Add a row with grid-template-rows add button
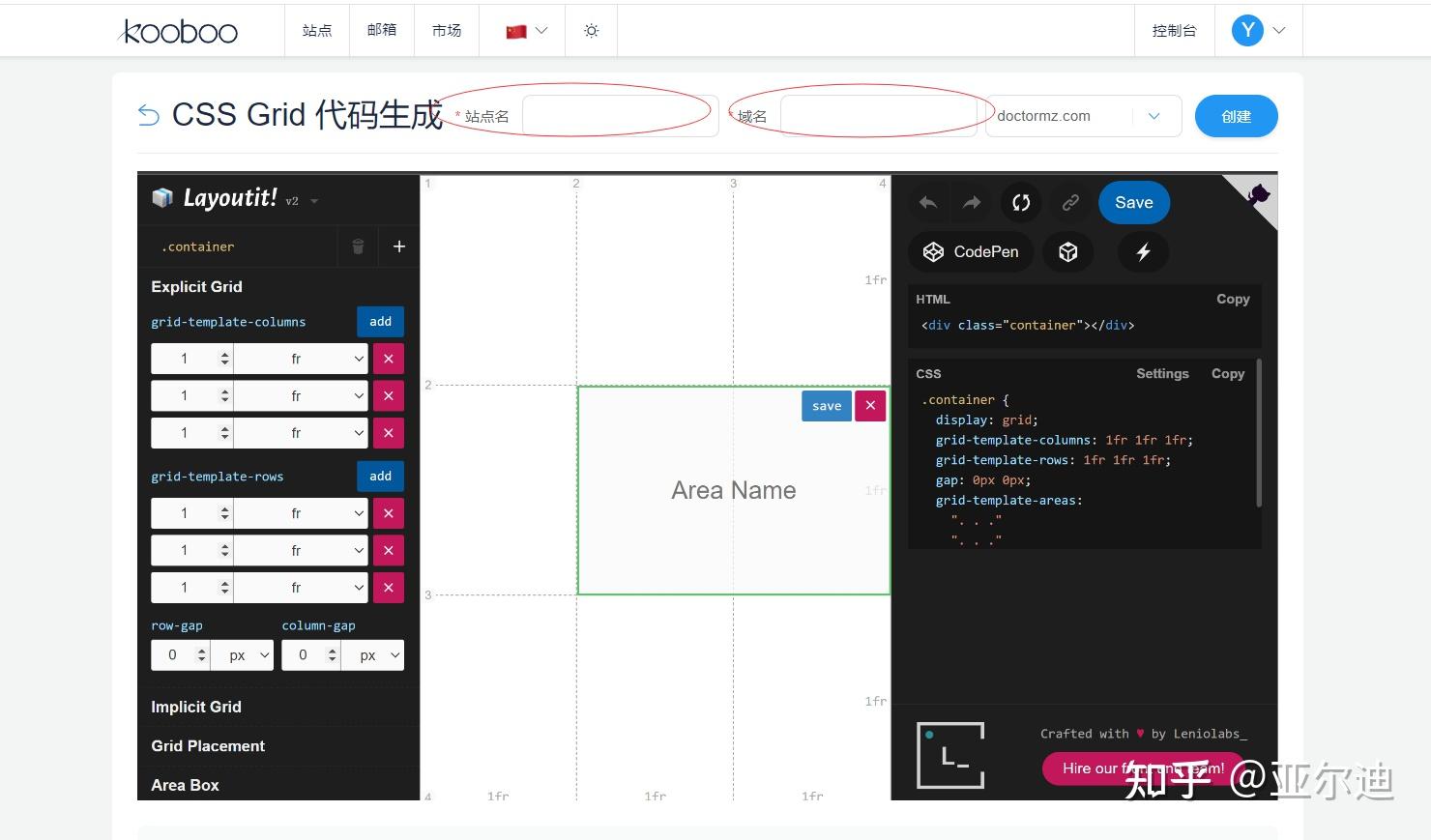 [381, 476]
